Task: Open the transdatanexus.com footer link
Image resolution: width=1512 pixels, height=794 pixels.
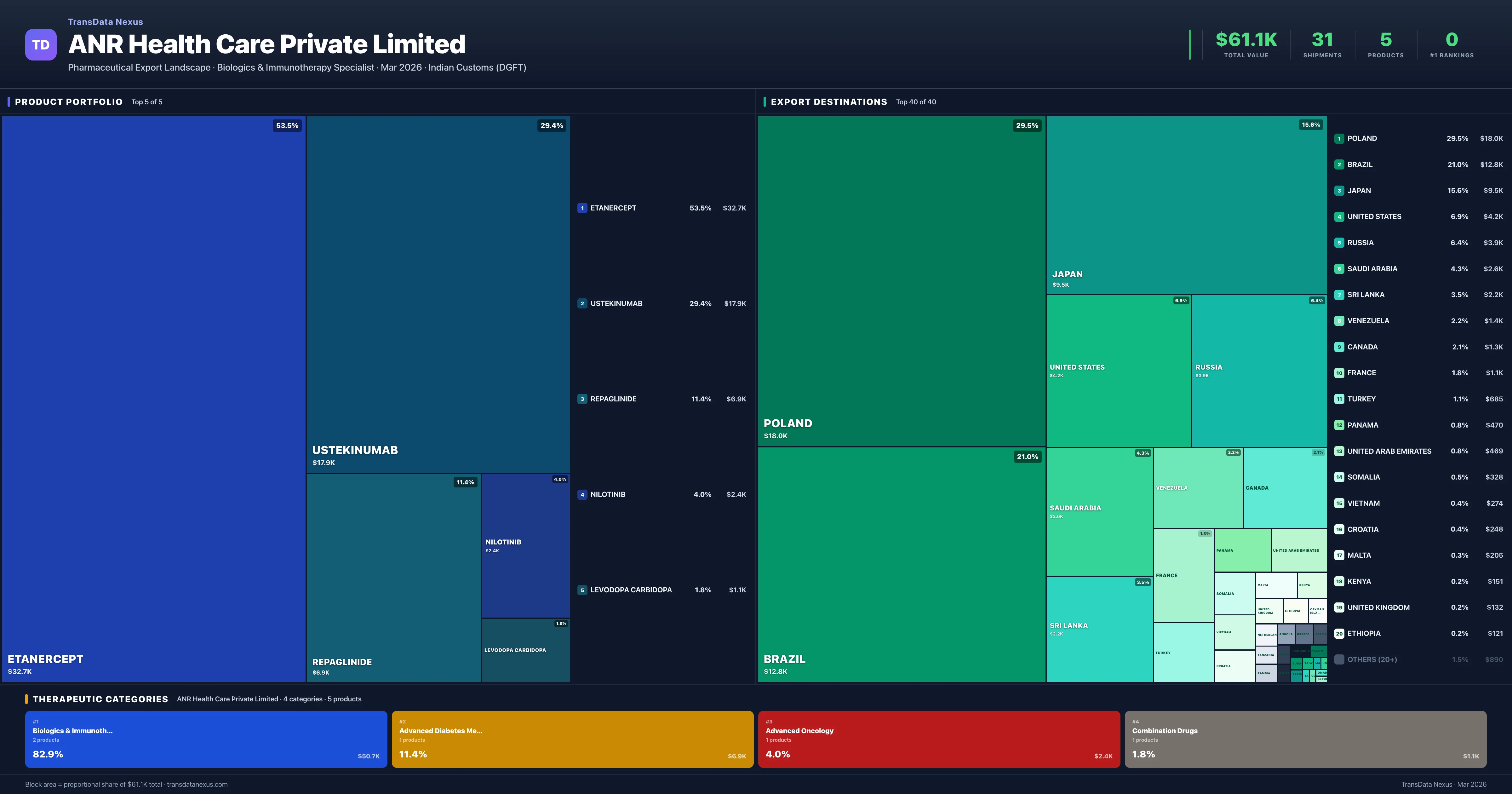Action: point(197,784)
